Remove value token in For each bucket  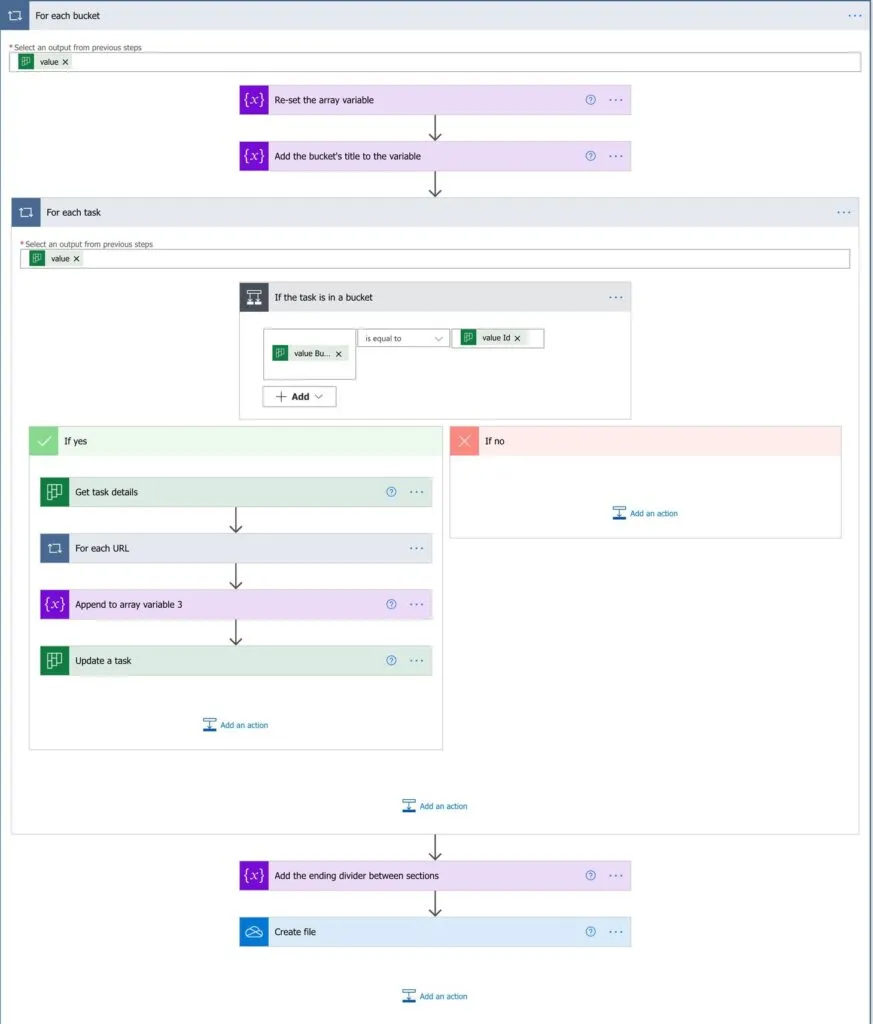pyautogui.click(x=66, y=62)
